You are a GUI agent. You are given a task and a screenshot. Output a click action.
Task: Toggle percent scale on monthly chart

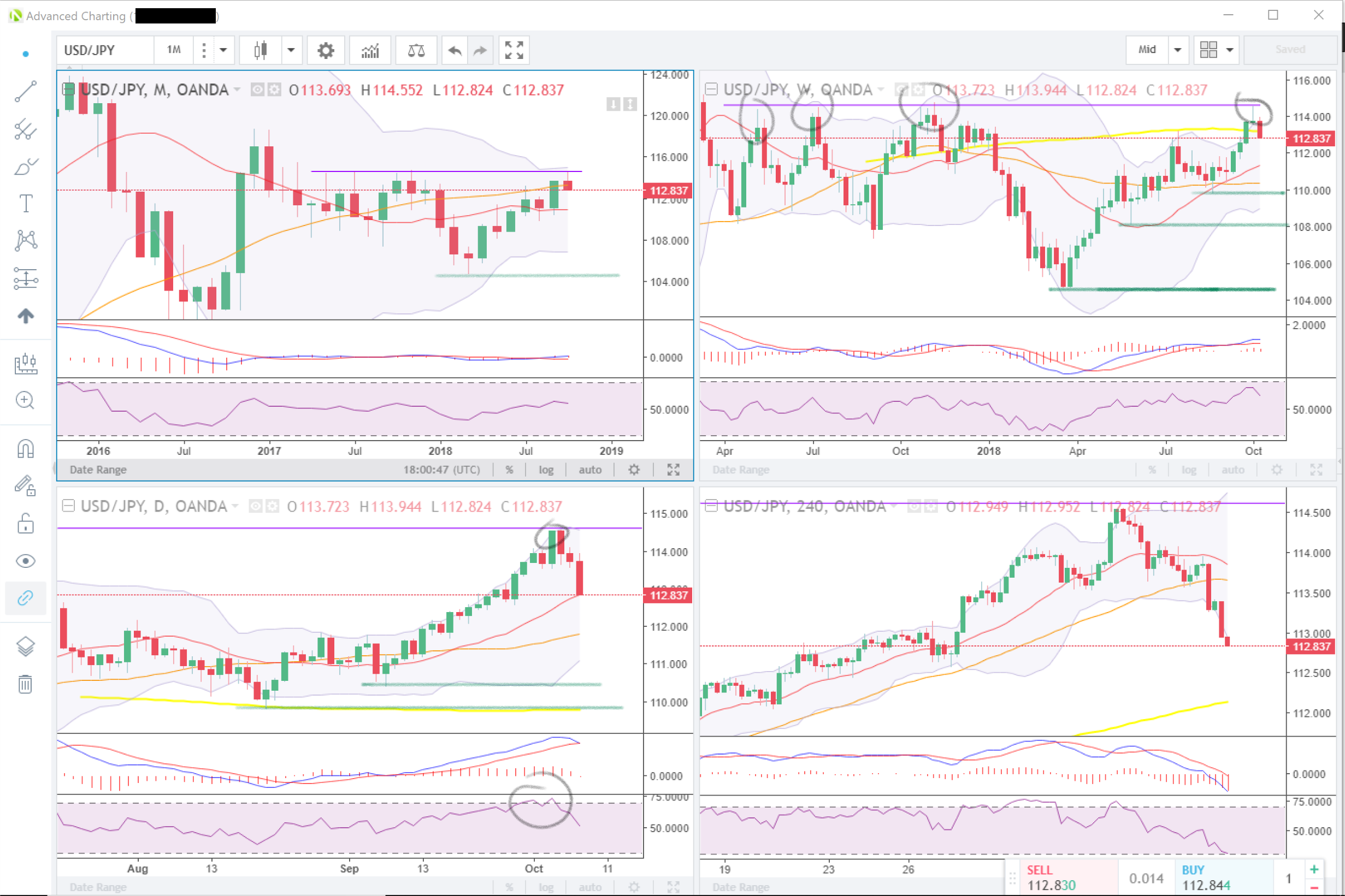click(509, 470)
